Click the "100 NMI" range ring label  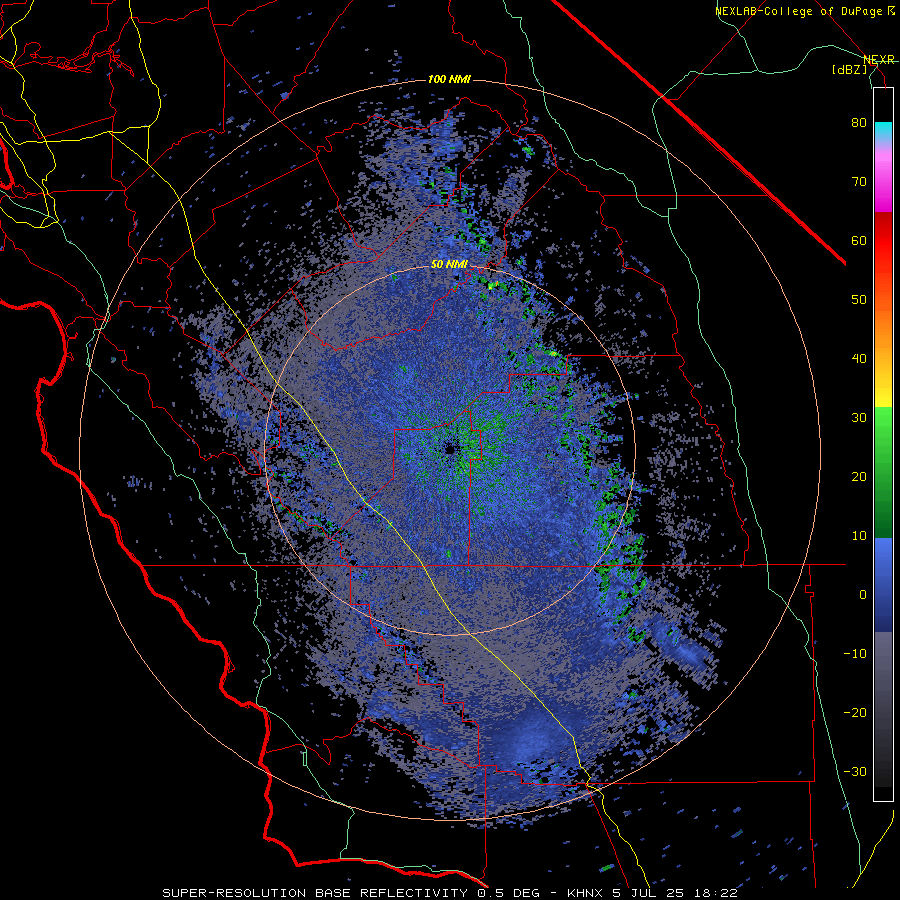tap(449, 79)
